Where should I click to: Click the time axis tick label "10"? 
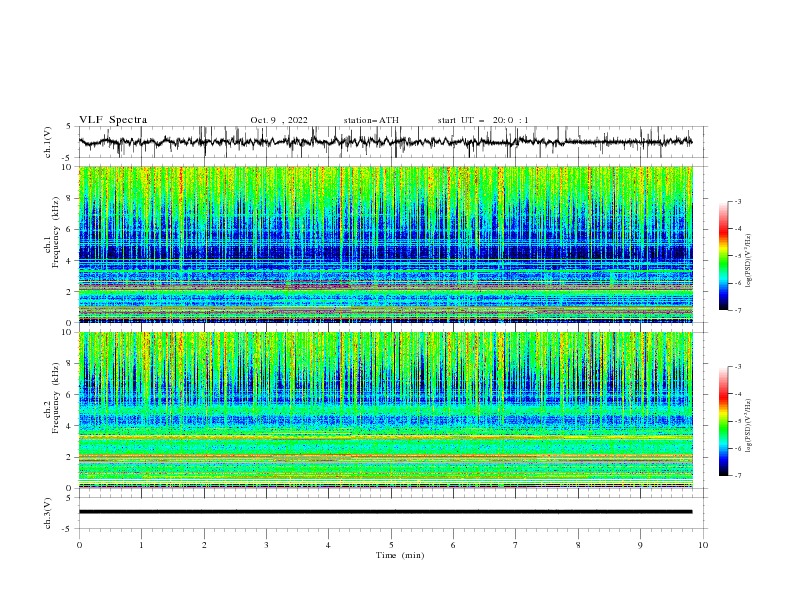coord(703,545)
